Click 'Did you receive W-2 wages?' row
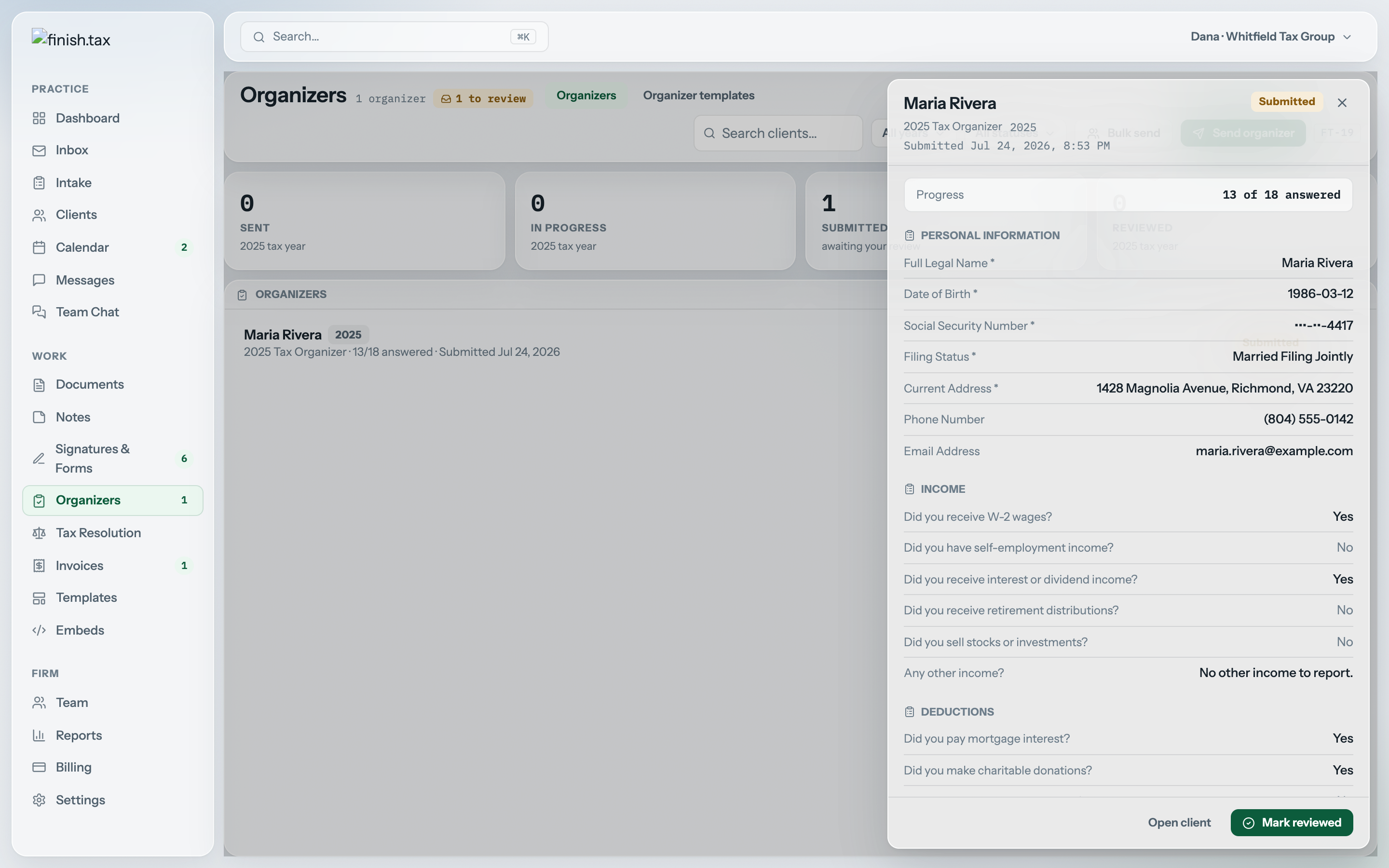 coord(1128,516)
